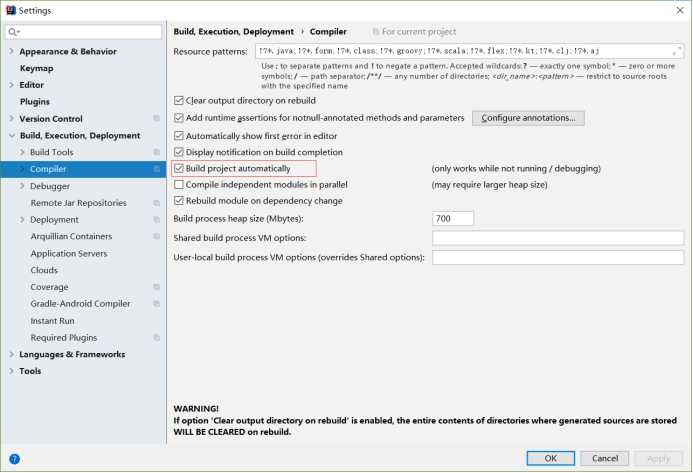Select Coverage settings page
This screenshot has width=693, height=473.
click(49, 287)
